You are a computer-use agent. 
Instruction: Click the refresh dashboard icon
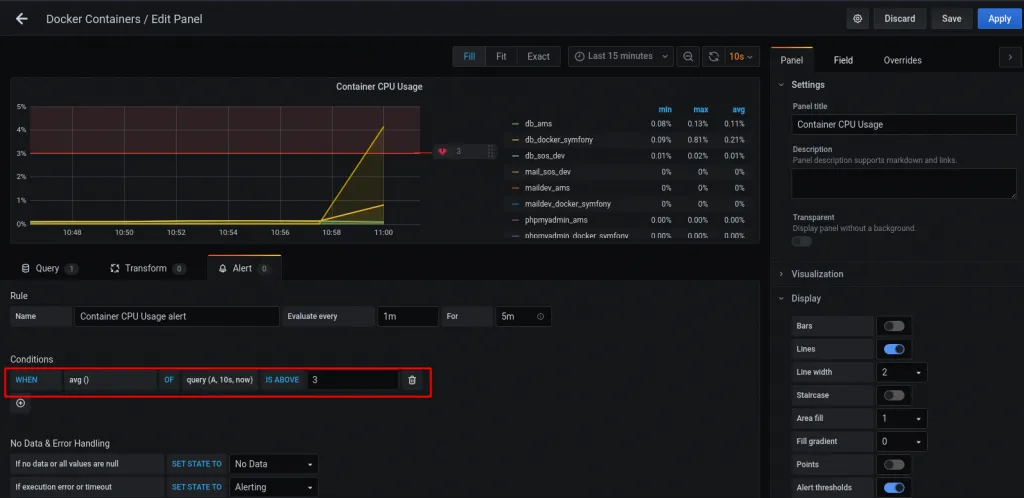713,56
